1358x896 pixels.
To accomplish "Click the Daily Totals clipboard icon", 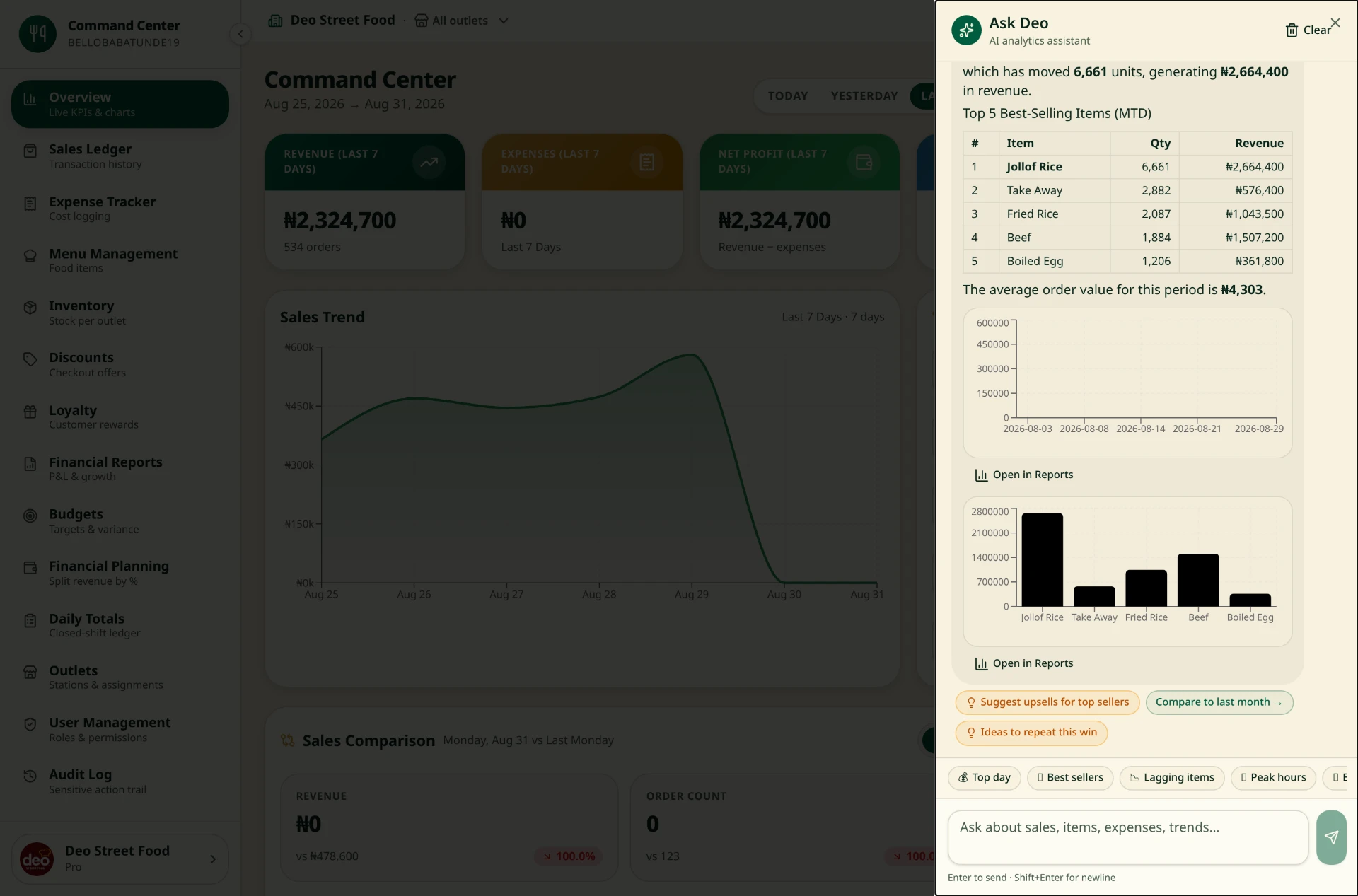I will point(30,620).
